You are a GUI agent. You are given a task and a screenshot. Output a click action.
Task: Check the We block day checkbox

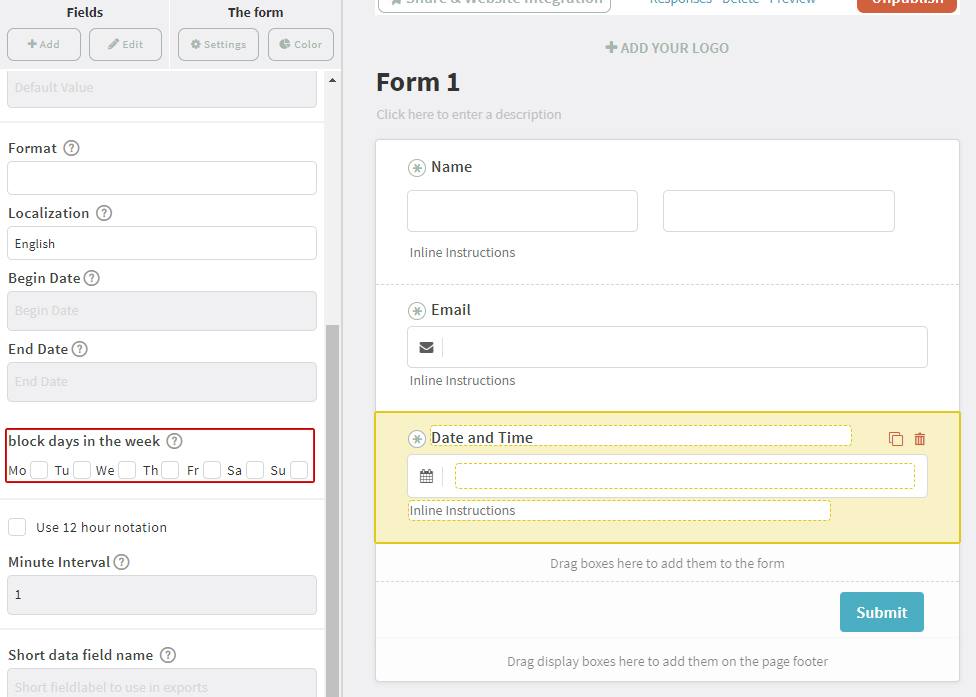(x=127, y=470)
